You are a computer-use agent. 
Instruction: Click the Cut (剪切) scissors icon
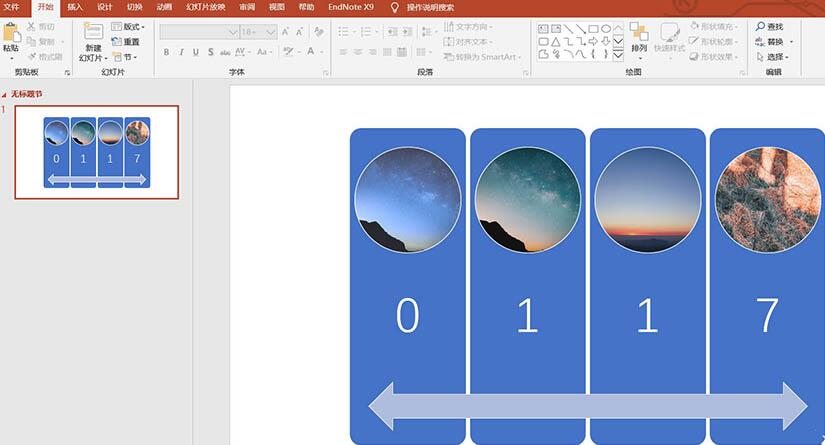pos(31,26)
